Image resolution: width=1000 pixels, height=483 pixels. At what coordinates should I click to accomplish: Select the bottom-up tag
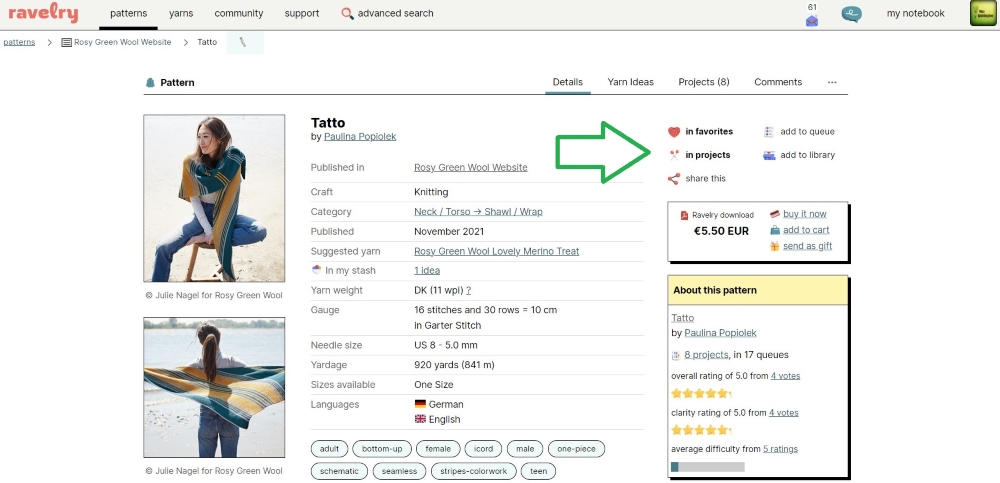point(382,449)
